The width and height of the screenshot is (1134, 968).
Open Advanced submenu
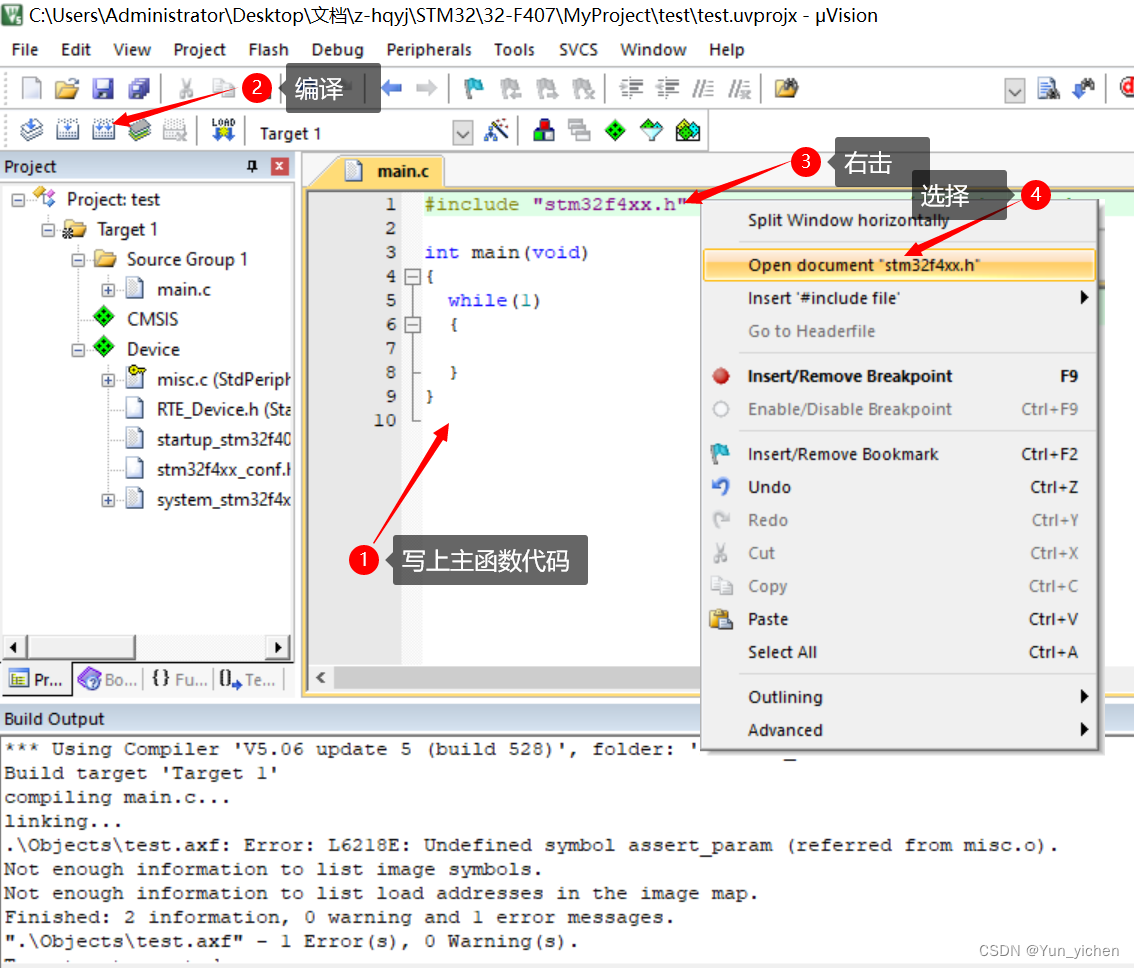pos(900,730)
